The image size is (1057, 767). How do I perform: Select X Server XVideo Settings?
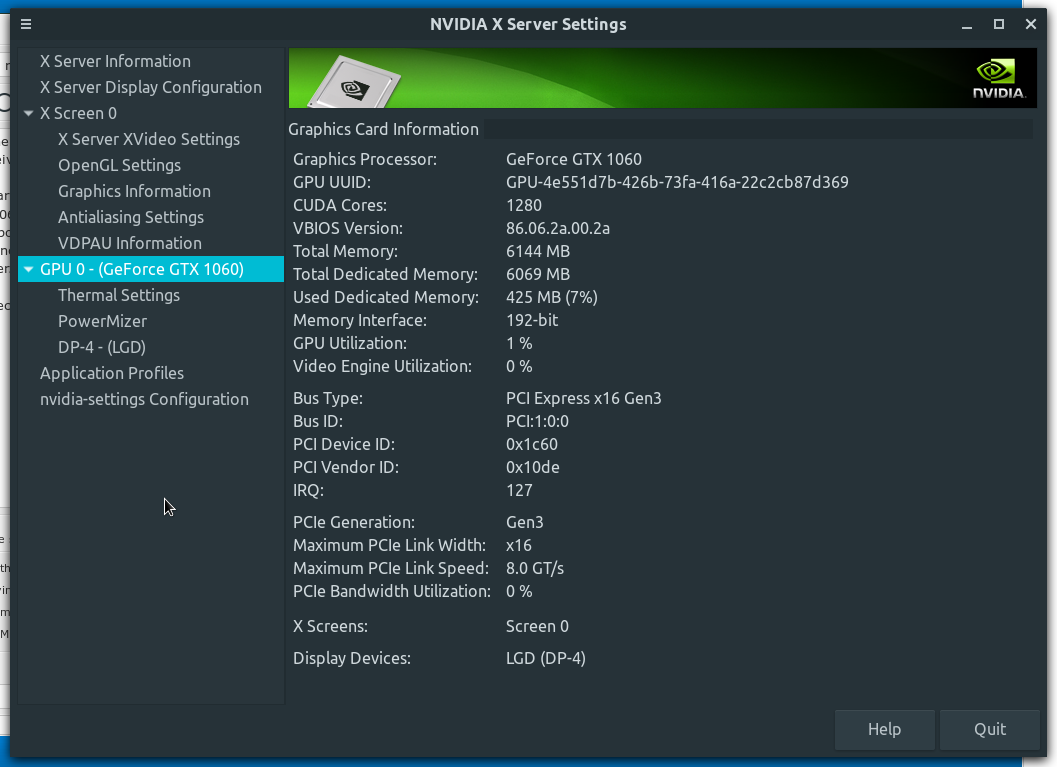[148, 139]
